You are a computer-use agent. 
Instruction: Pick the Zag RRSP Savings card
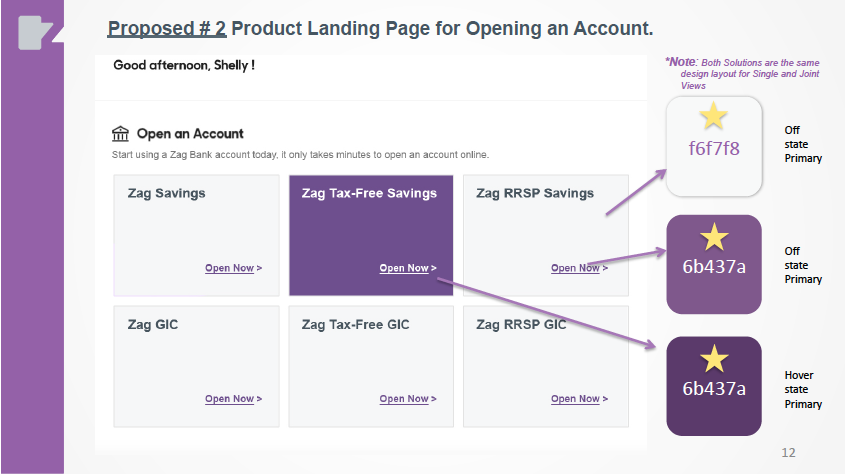tap(545, 235)
